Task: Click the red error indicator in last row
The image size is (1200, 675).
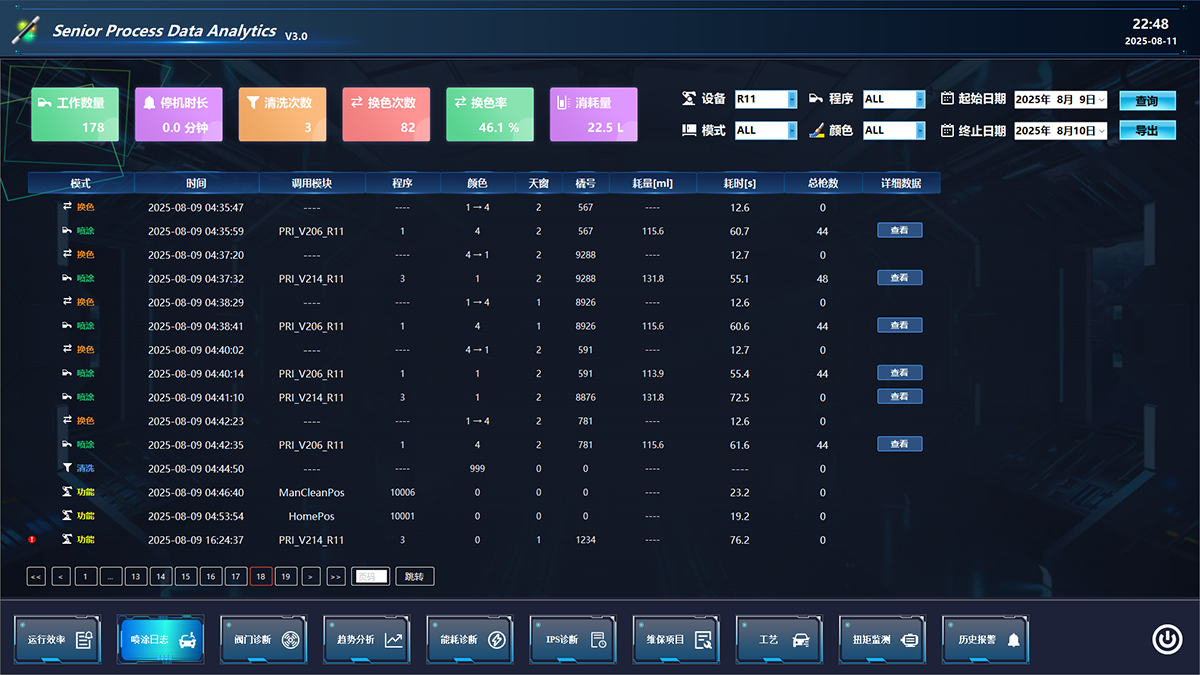Action: (32, 540)
